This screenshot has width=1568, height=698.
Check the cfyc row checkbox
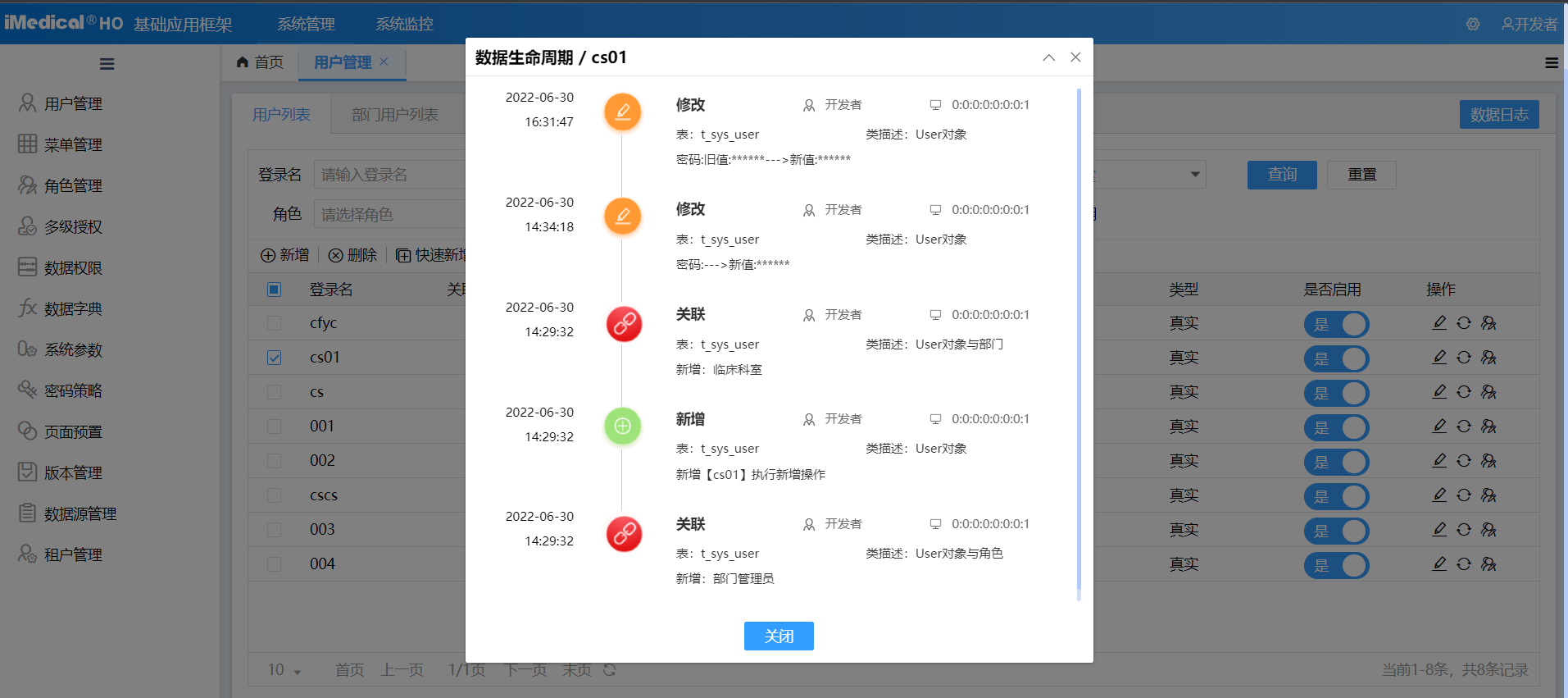tap(275, 323)
